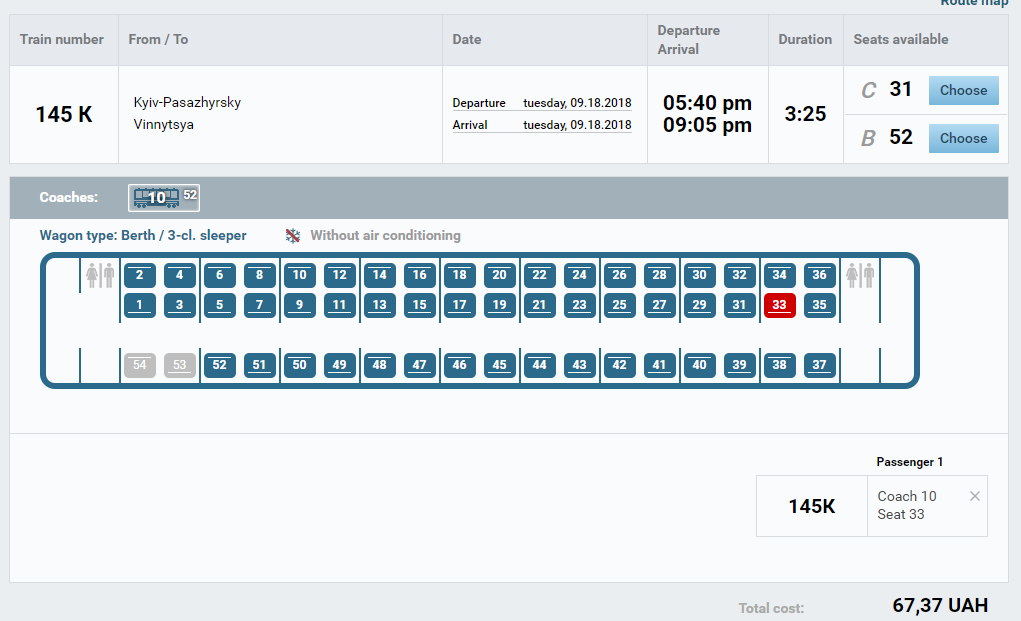Choose class C seats (31 available)
The height and width of the screenshot is (621, 1021).
(963, 90)
